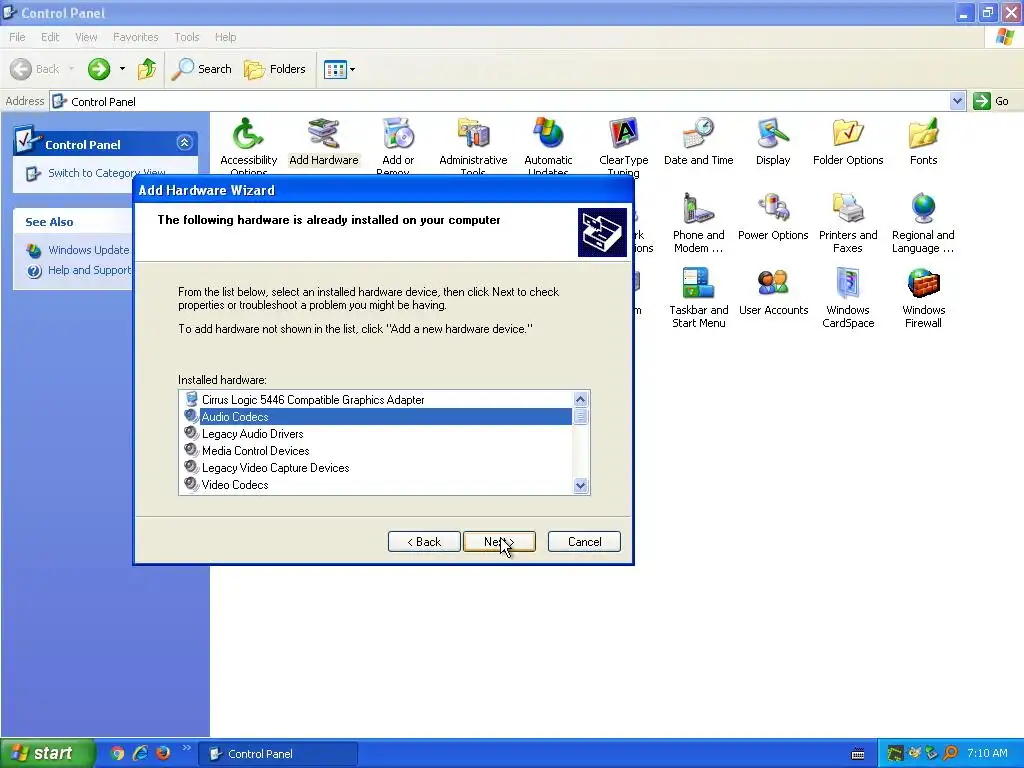Open the View menu

pyautogui.click(x=86, y=37)
